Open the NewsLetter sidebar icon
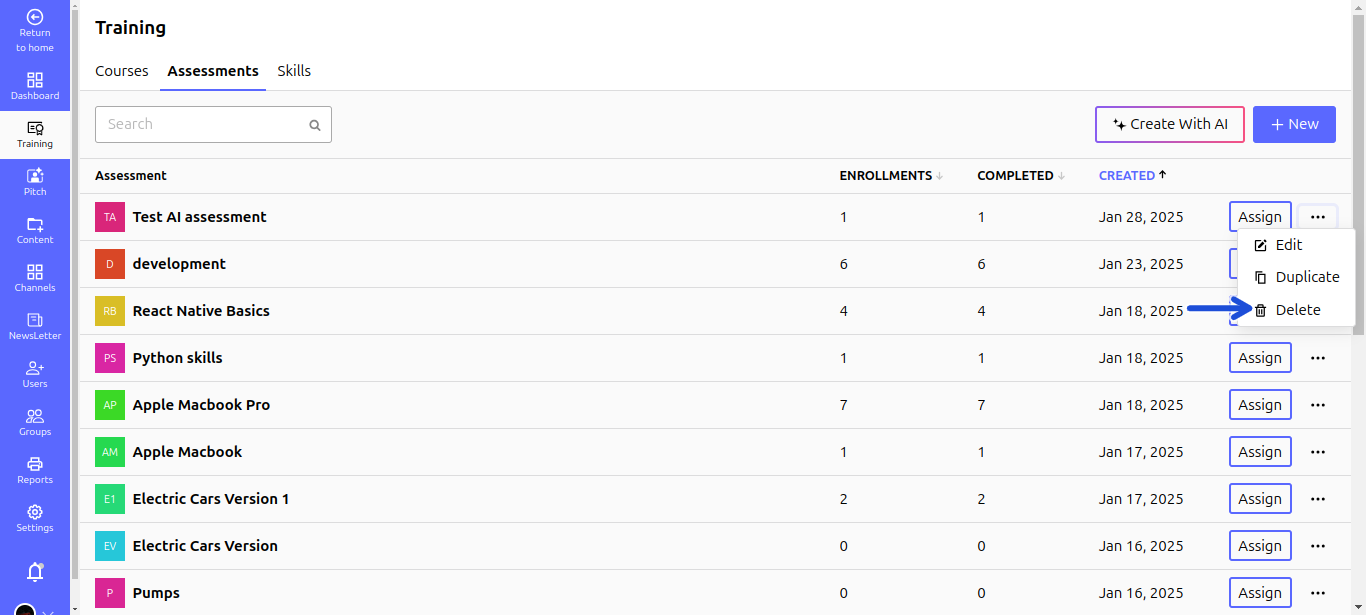 pos(35,326)
